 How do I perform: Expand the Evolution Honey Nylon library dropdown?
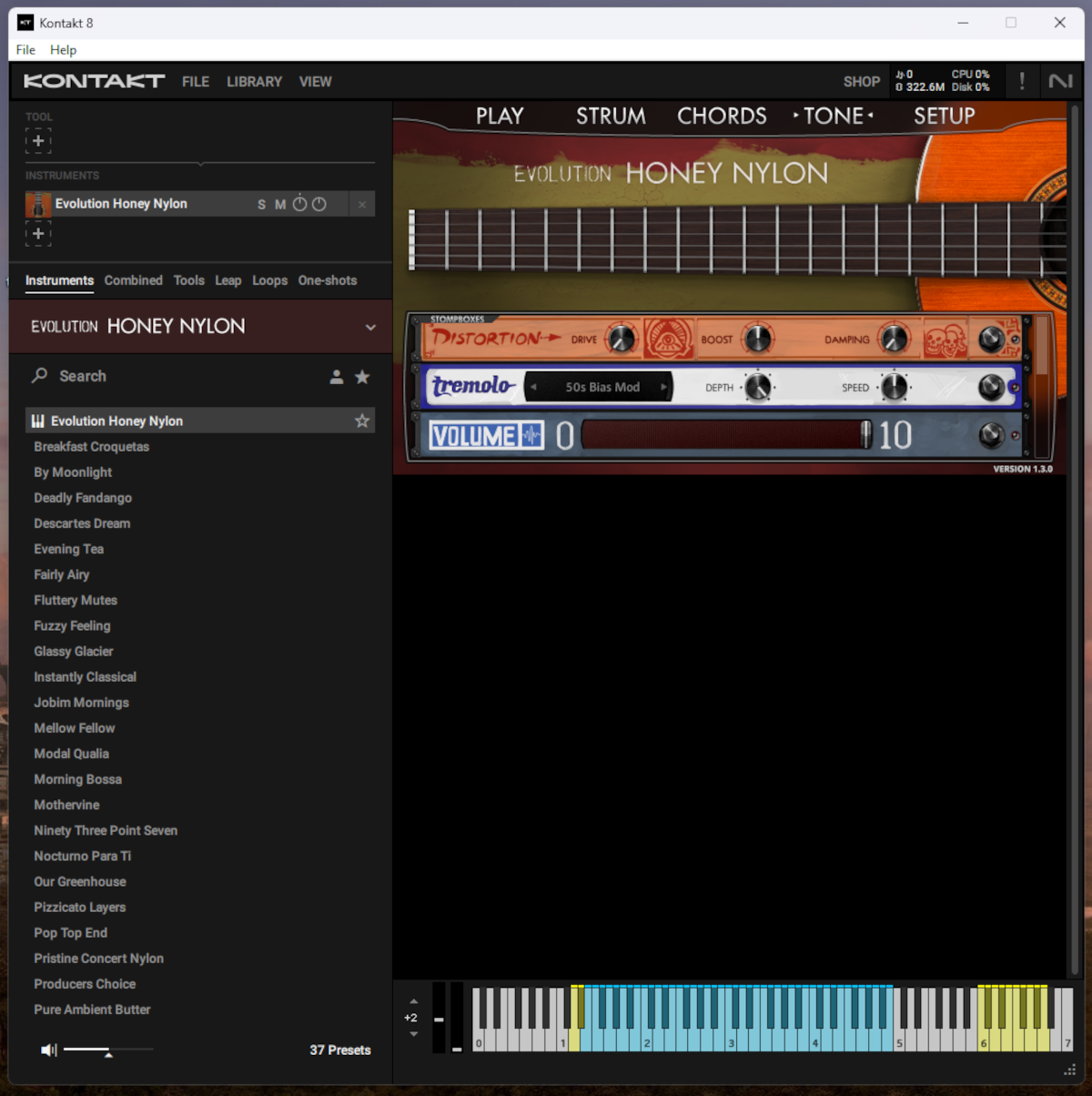[x=370, y=327]
